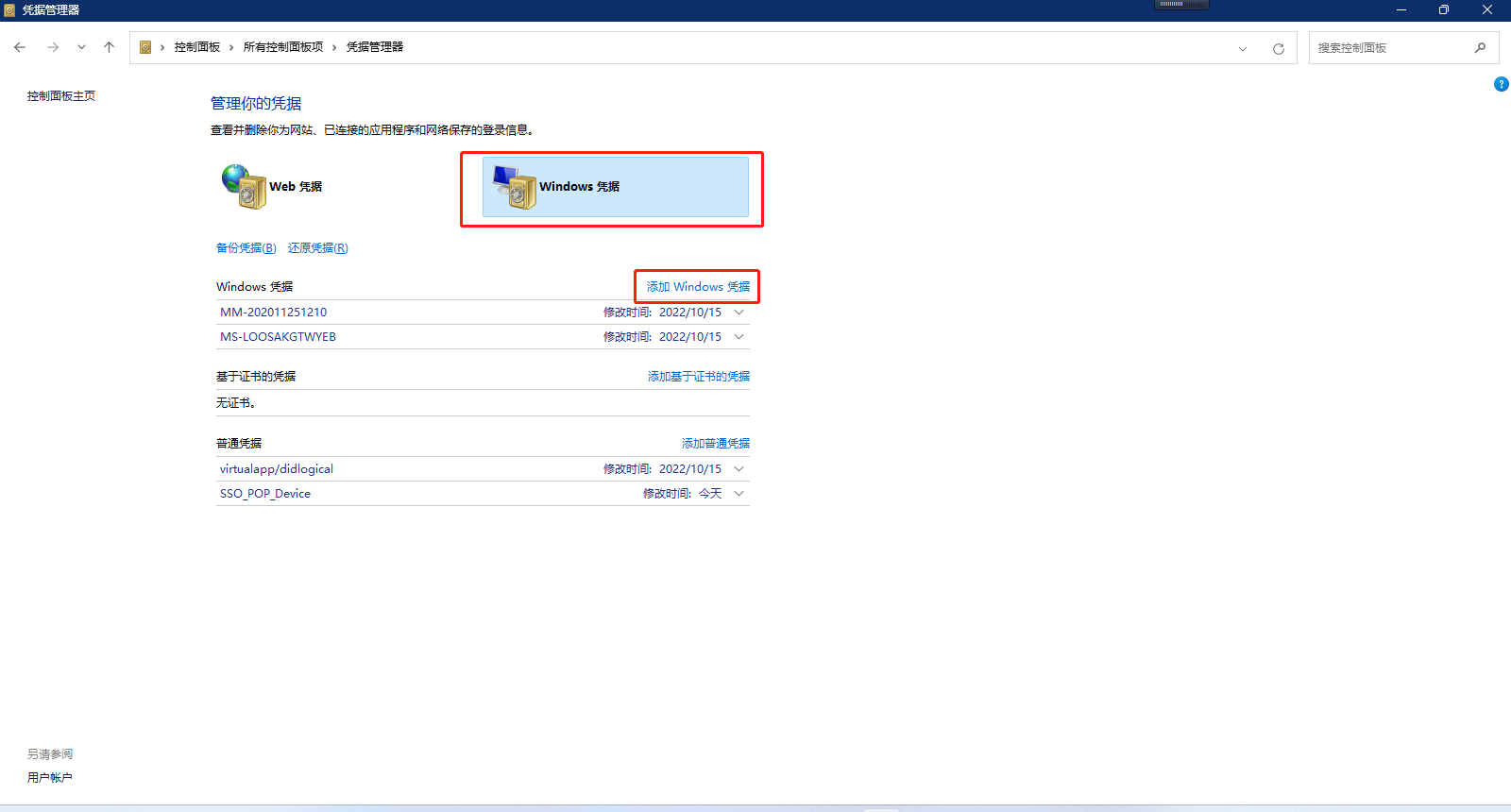Open 控制面板主页 link
Image resolution: width=1511 pixels, height=812 pixels.
pos(61,96)
